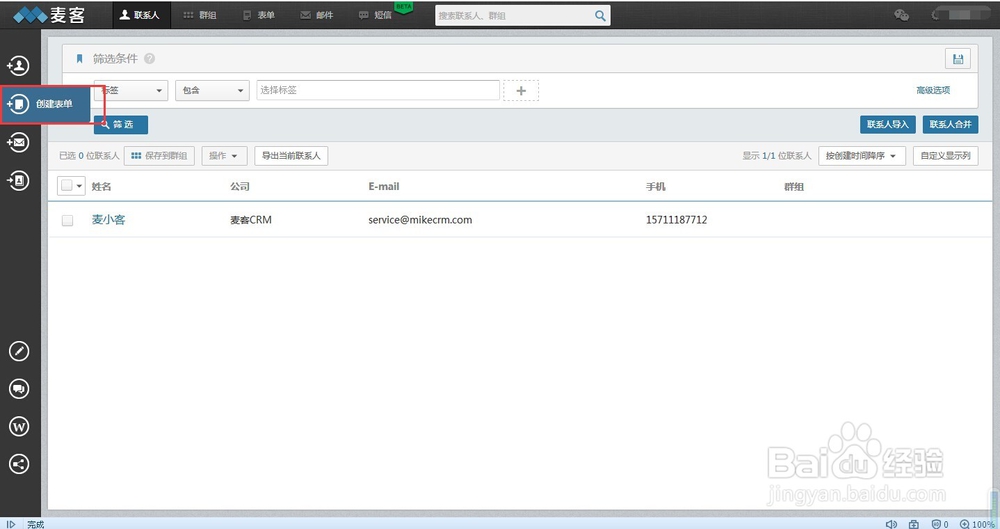Click the shield icon in status bar
Viewport: 1000px width, 529px height.
click(936, 524)
